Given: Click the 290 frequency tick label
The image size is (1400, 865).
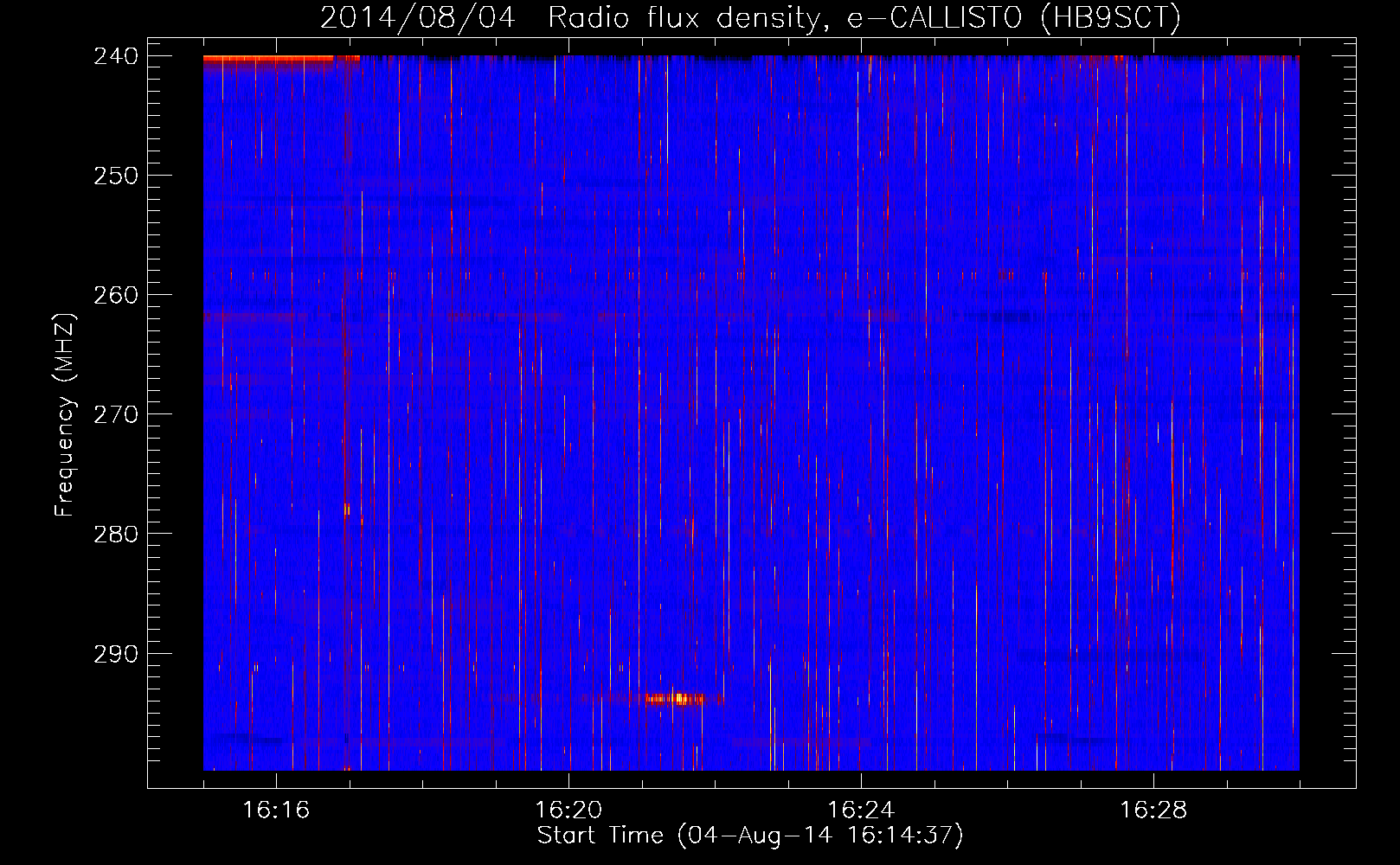Looking at the screenshot, I should (x=116, y=653).
